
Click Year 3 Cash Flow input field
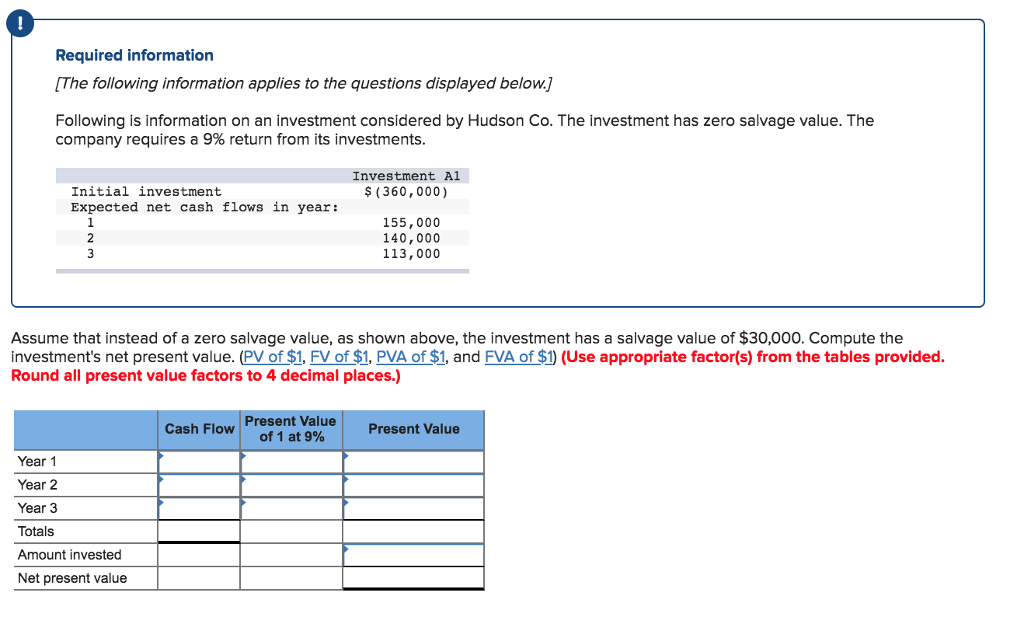click(198, 507)
